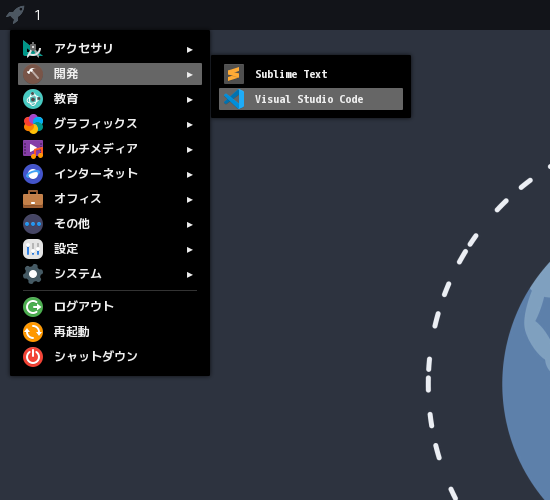Click the グラフィックス colorful flower icon

pyautogui.click(x=33, y=124)
